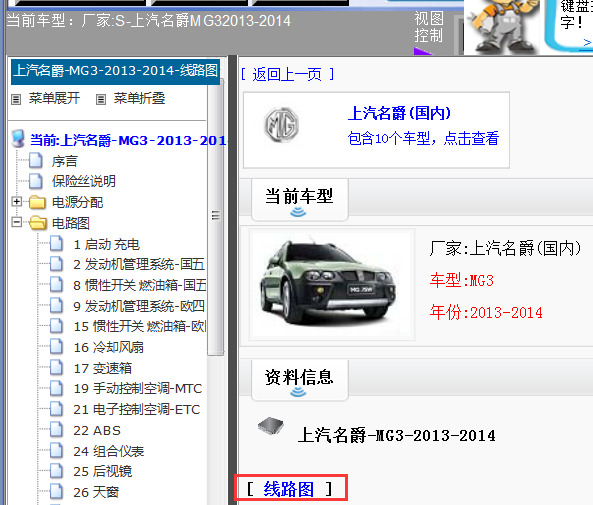Open 22 ABS diagram

[x=97, y=430]
